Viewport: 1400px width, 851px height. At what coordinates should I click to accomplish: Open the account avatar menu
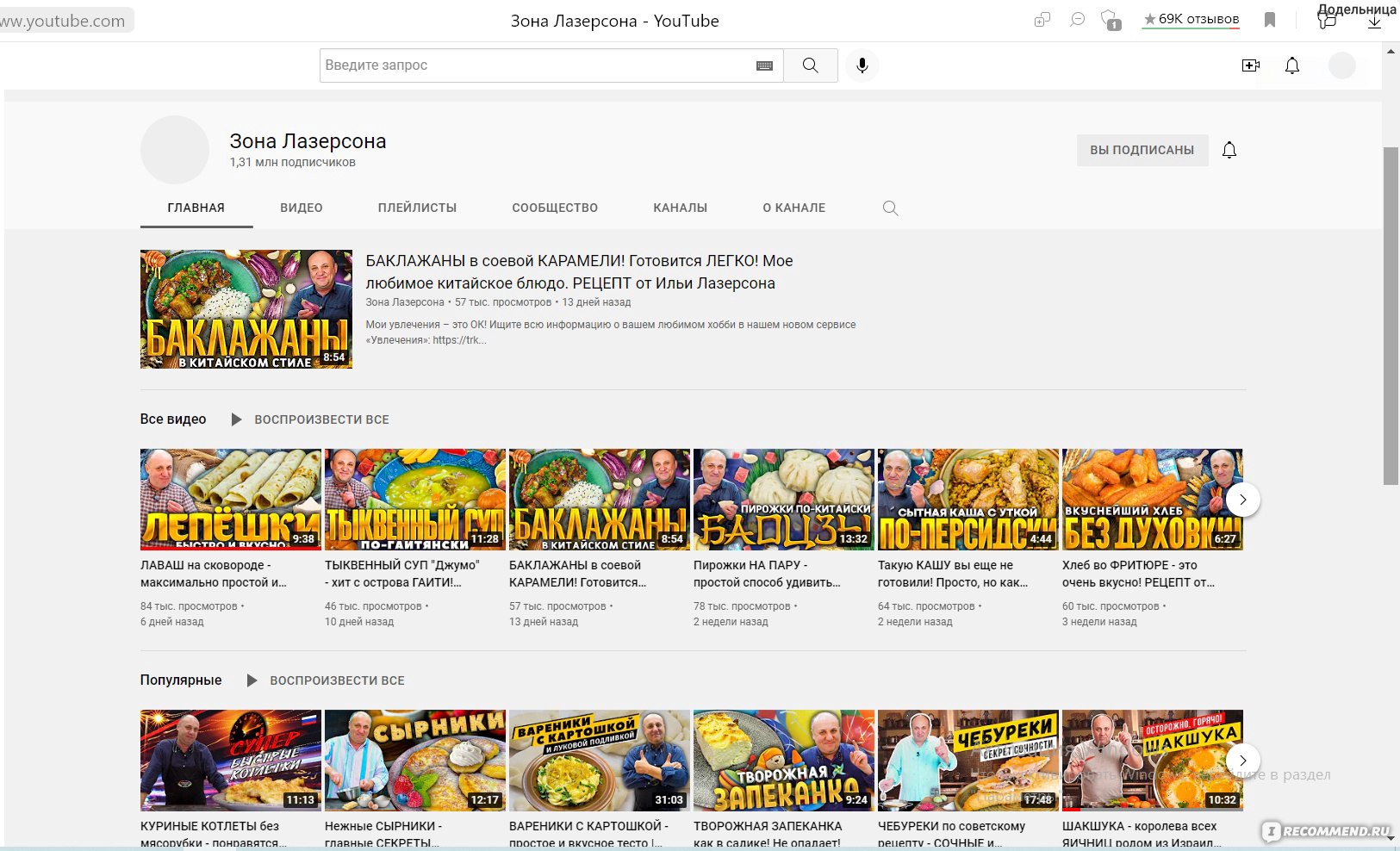tap(1342, 65)
